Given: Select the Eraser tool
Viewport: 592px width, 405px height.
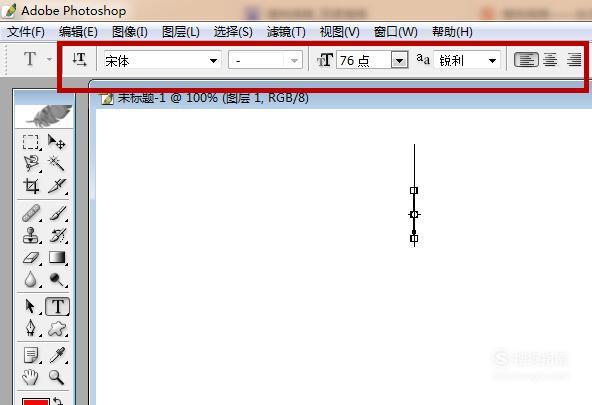Looking at the screenshot, I should (31, 258).
